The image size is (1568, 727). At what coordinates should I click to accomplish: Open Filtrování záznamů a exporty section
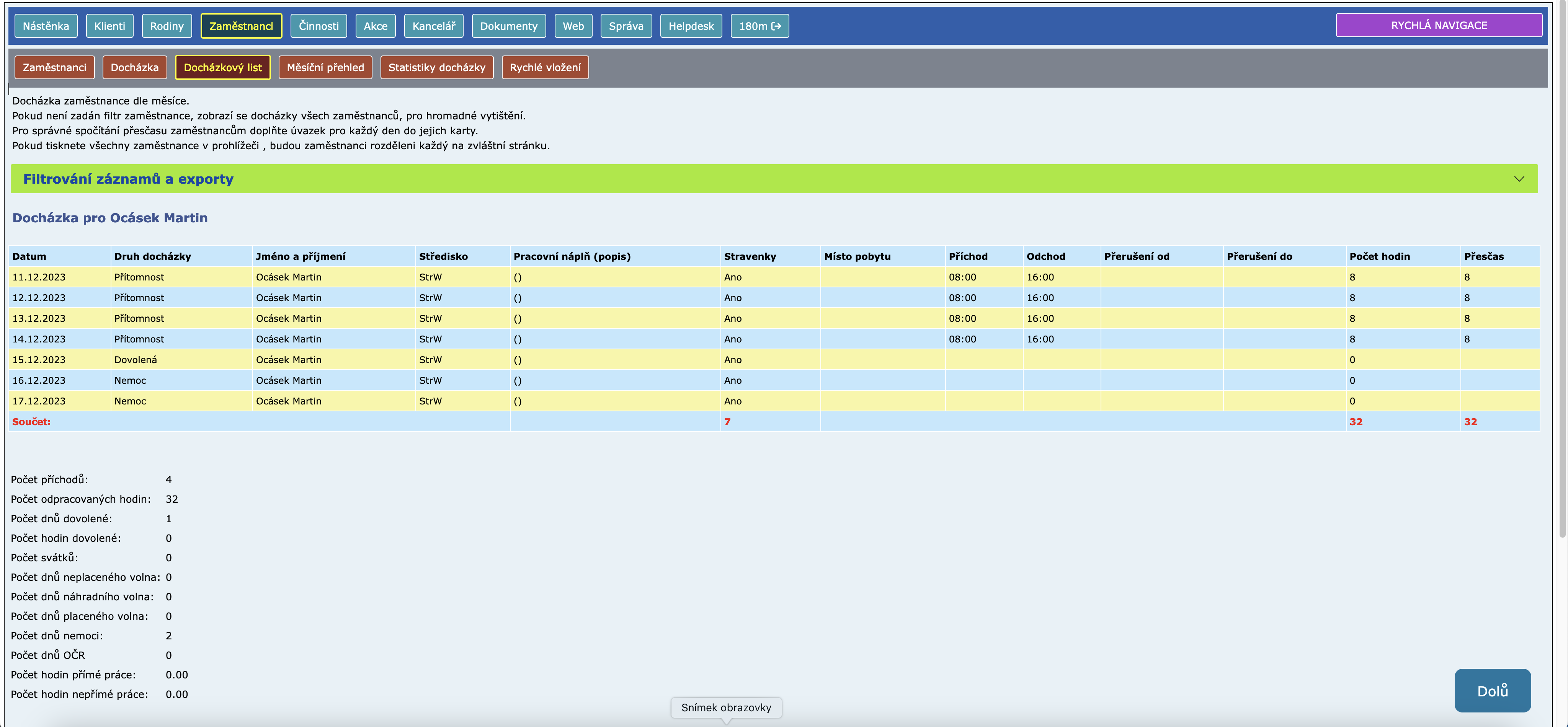coord(128,179)
